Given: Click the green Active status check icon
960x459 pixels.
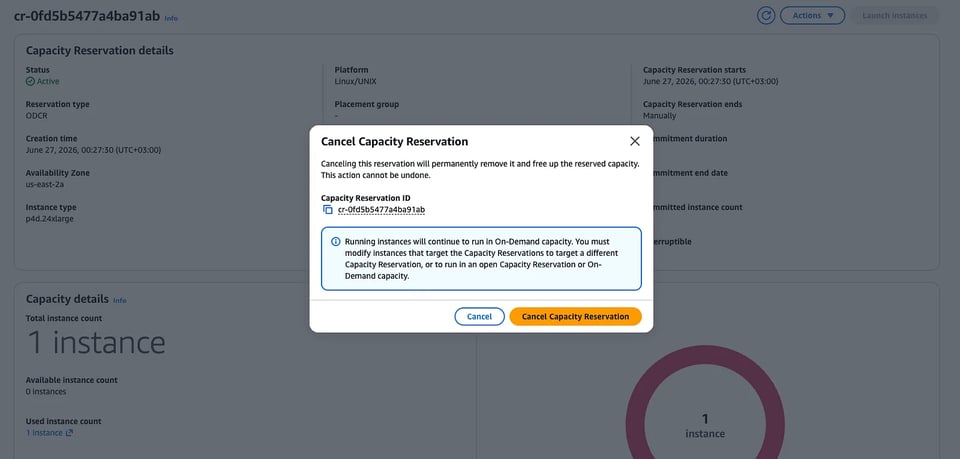Looking at the screenshot, I should [31, 81].
